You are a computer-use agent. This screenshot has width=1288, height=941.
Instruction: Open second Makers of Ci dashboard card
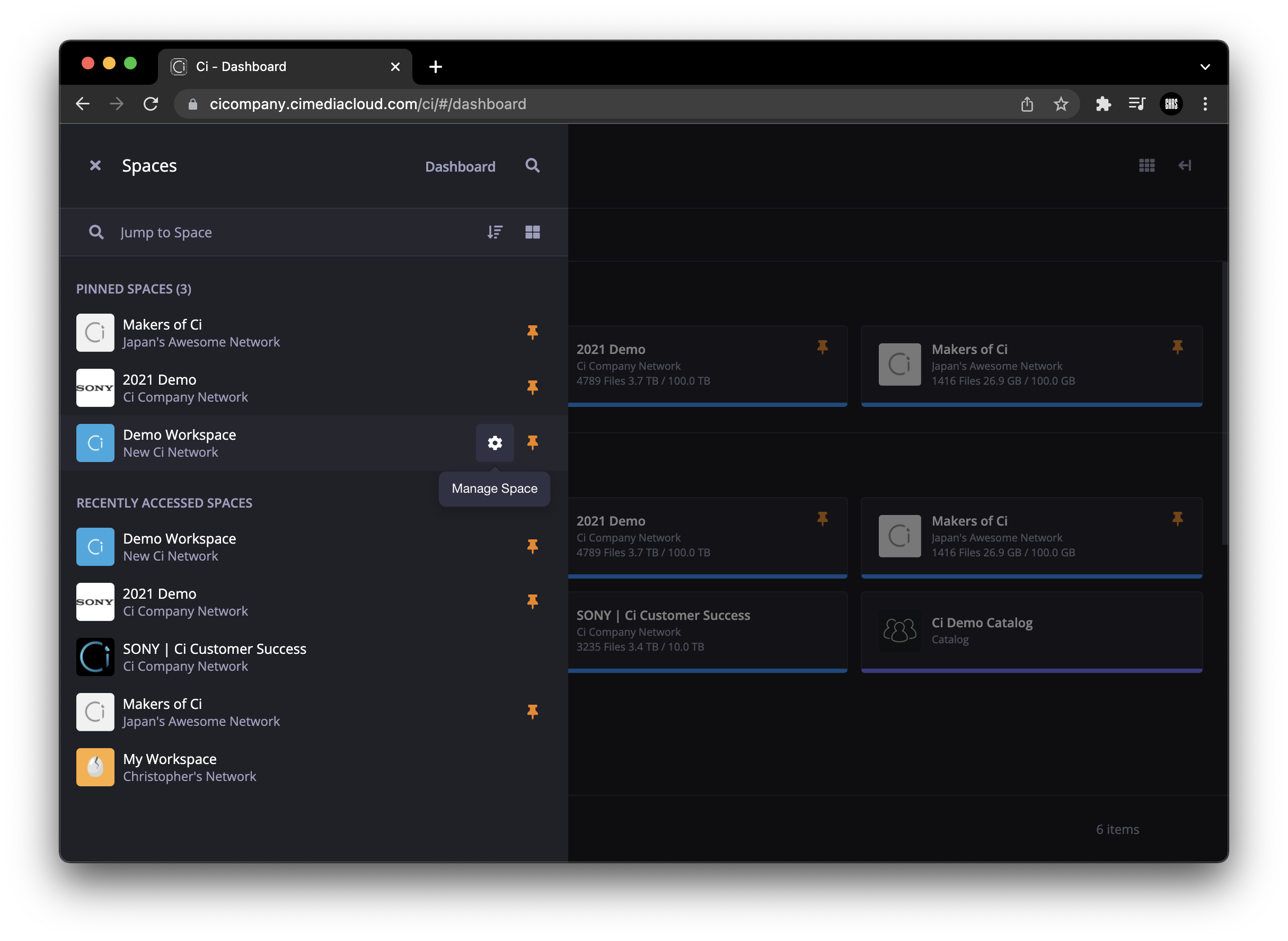click(x=1031, y=538)
